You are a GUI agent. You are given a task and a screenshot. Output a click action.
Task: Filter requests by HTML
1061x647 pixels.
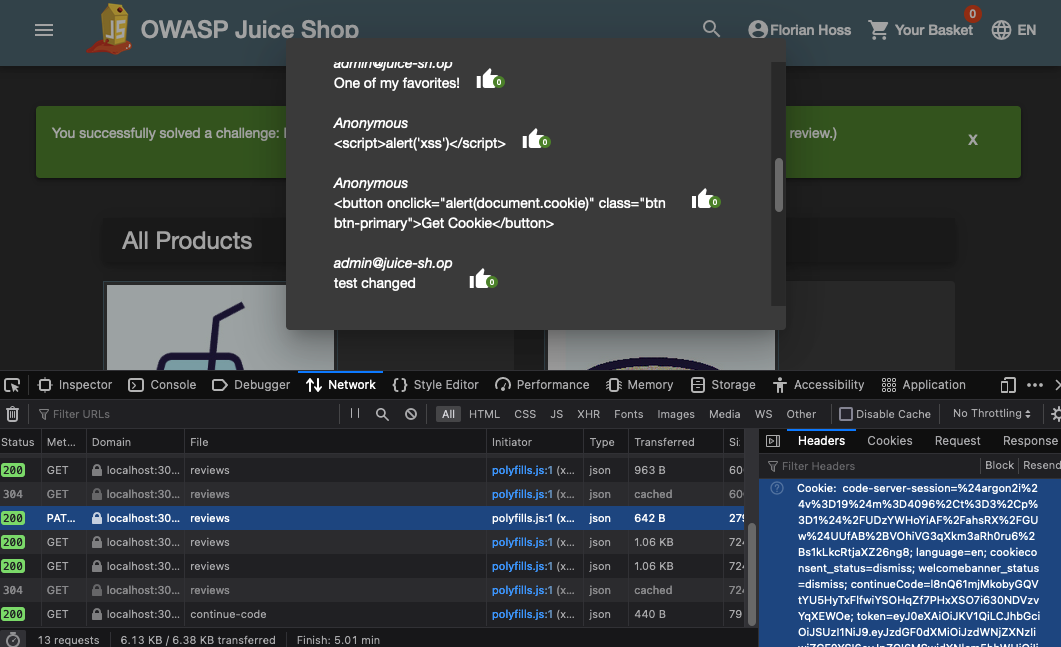(484, 414)
